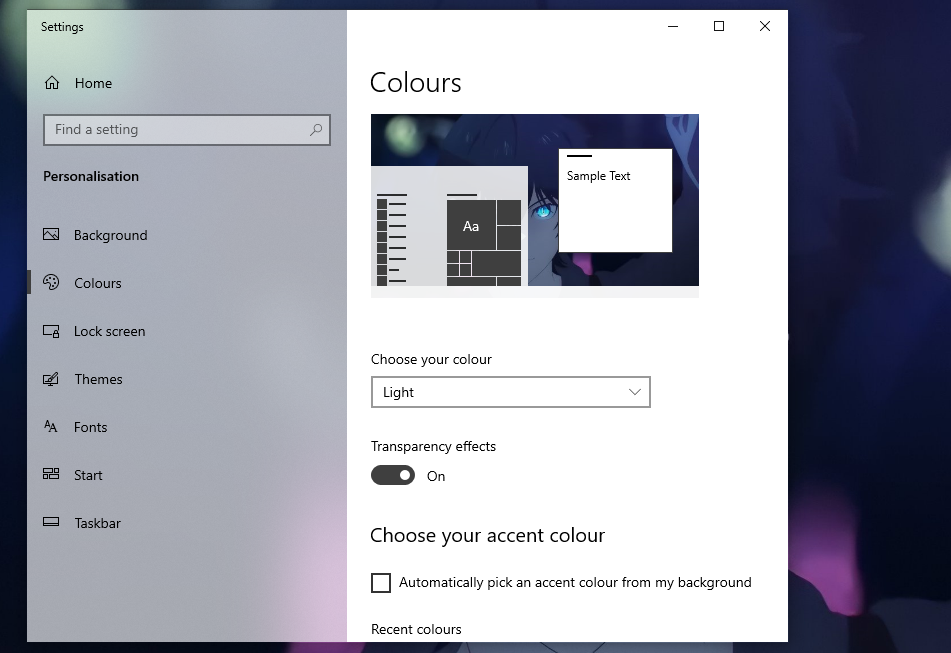Click the Fonts AA icon
Image resolution: width=951 pixels, height=653 pixels.
(51, 426)
